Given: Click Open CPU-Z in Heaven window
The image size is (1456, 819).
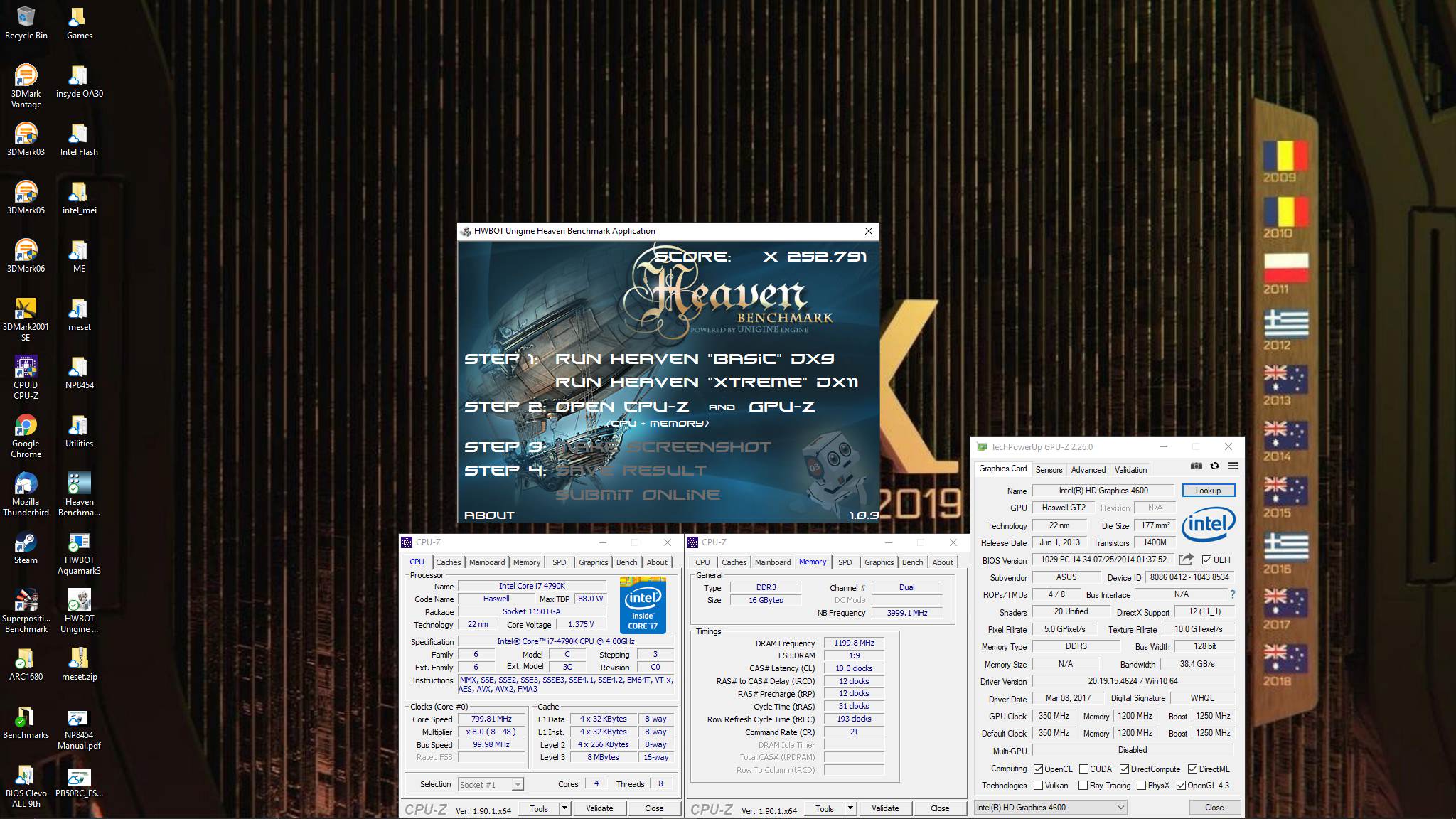Looking at the screenshot, I should pyautogui.click(x=622, y=407).
